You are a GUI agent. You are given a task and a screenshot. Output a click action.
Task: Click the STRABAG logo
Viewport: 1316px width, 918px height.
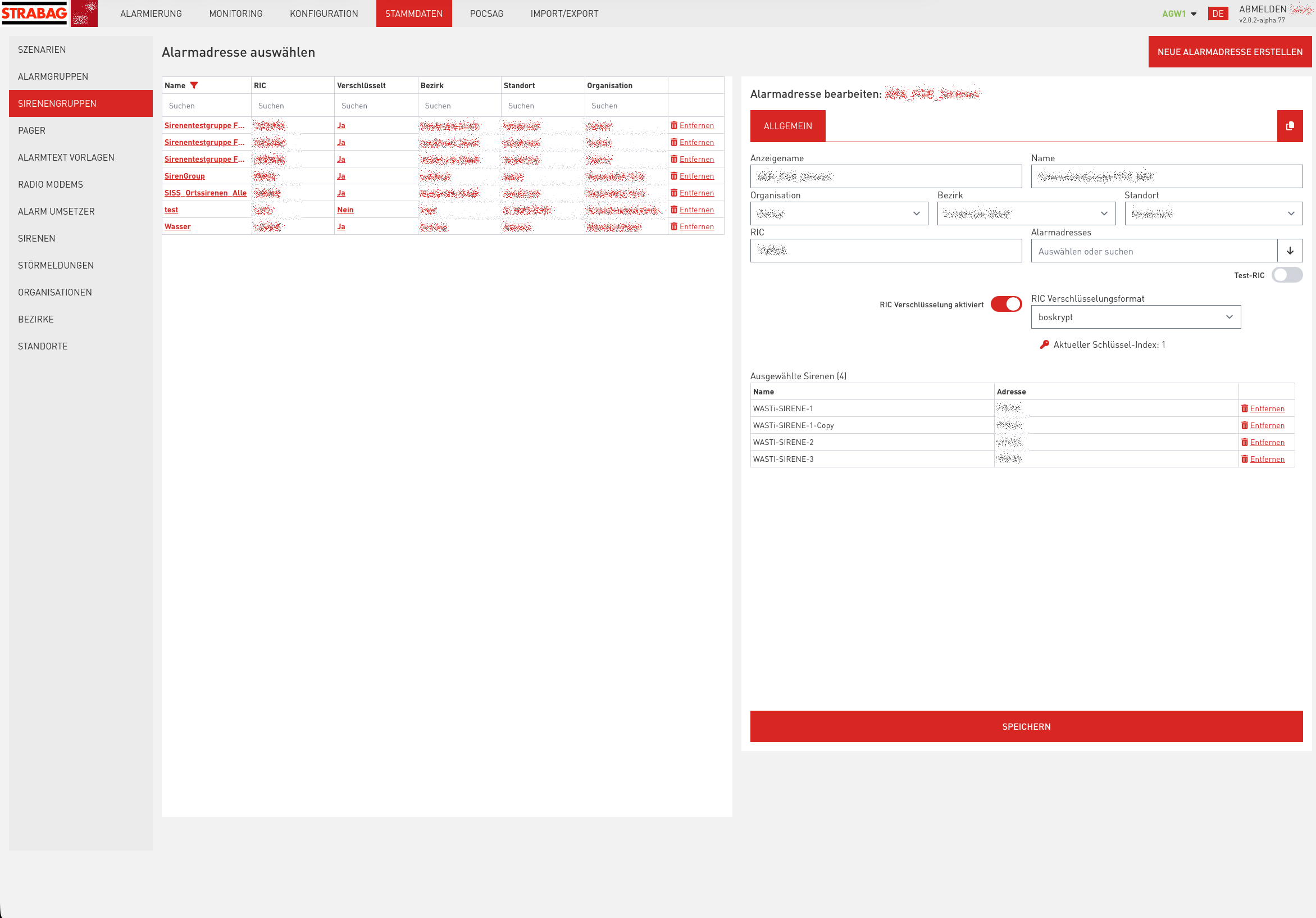[34, 13]
